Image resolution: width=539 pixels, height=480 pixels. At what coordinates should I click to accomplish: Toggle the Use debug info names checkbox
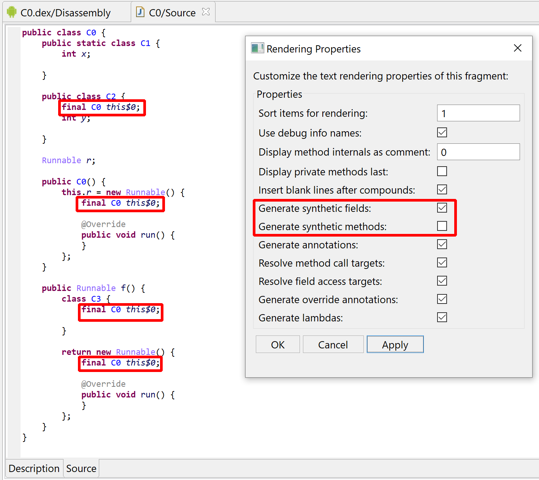[442, 132]
